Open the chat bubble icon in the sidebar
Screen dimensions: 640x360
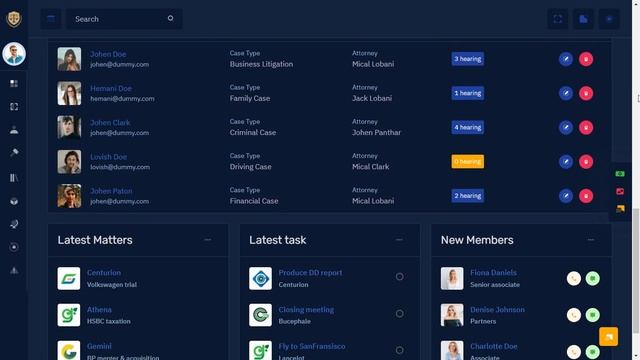click(14, 224)
